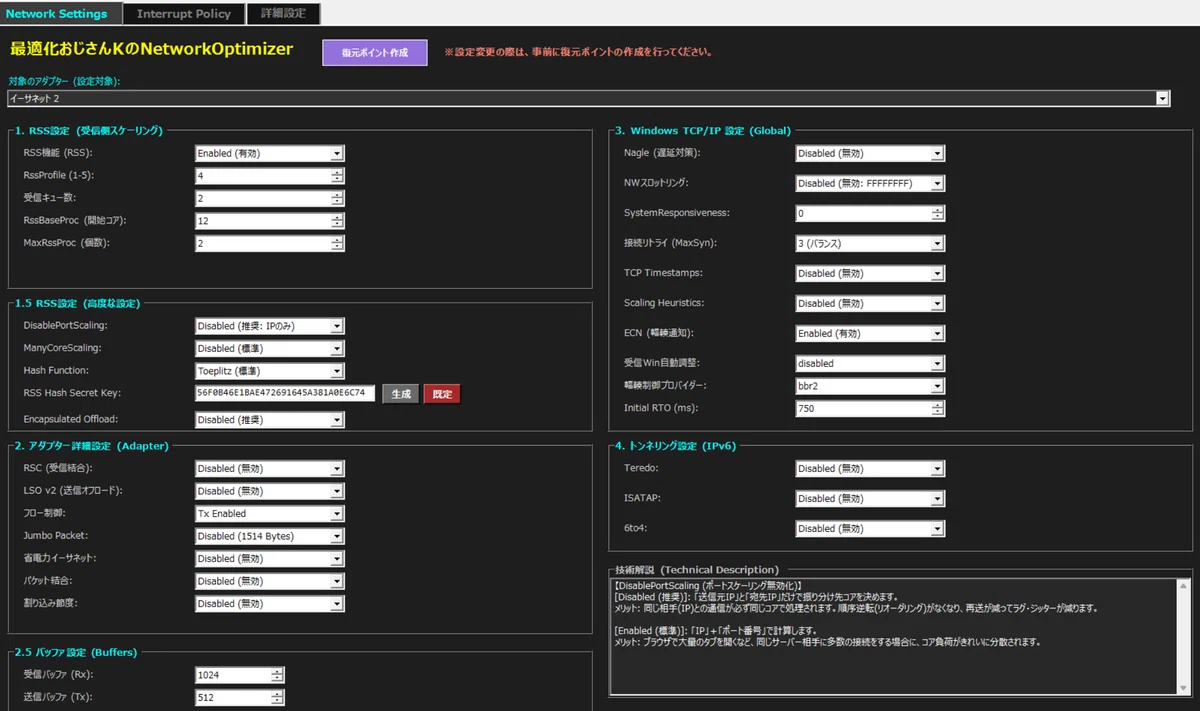The width and height of the screenshot is (1200, 711).
Task: Open the 詳細設定 tab
Action: 284,13
